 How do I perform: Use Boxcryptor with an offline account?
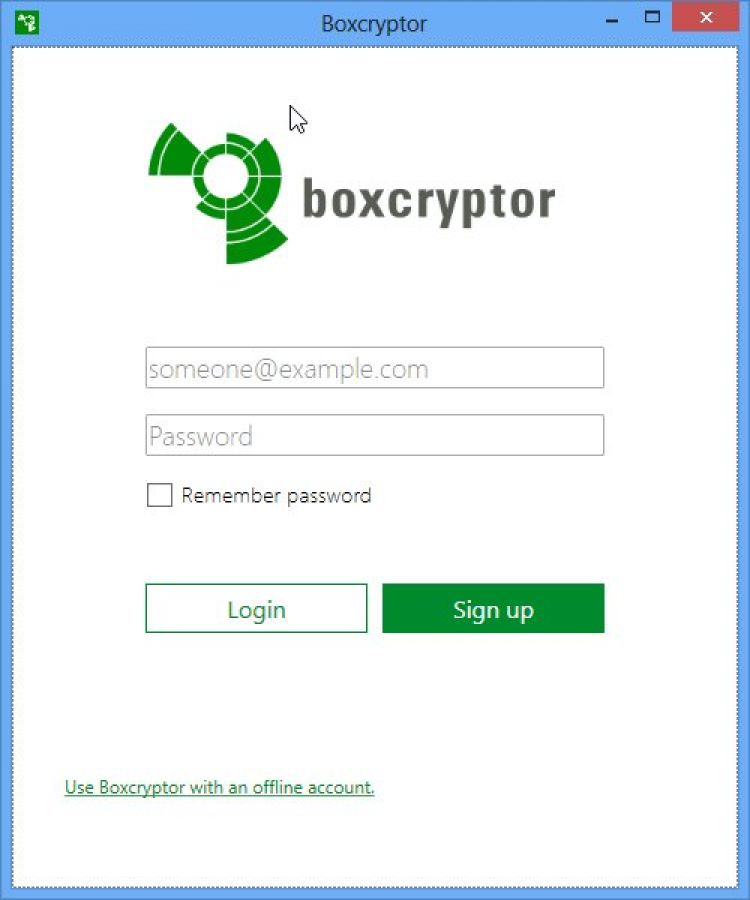tap(219, 787)
